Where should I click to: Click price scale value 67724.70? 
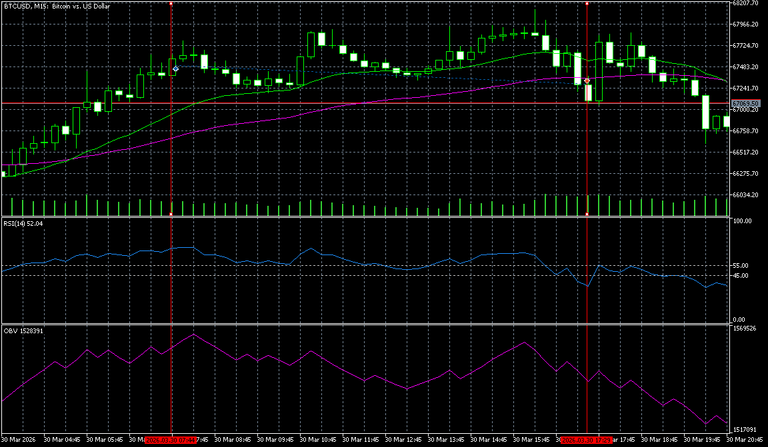click(x=745, y=46)
